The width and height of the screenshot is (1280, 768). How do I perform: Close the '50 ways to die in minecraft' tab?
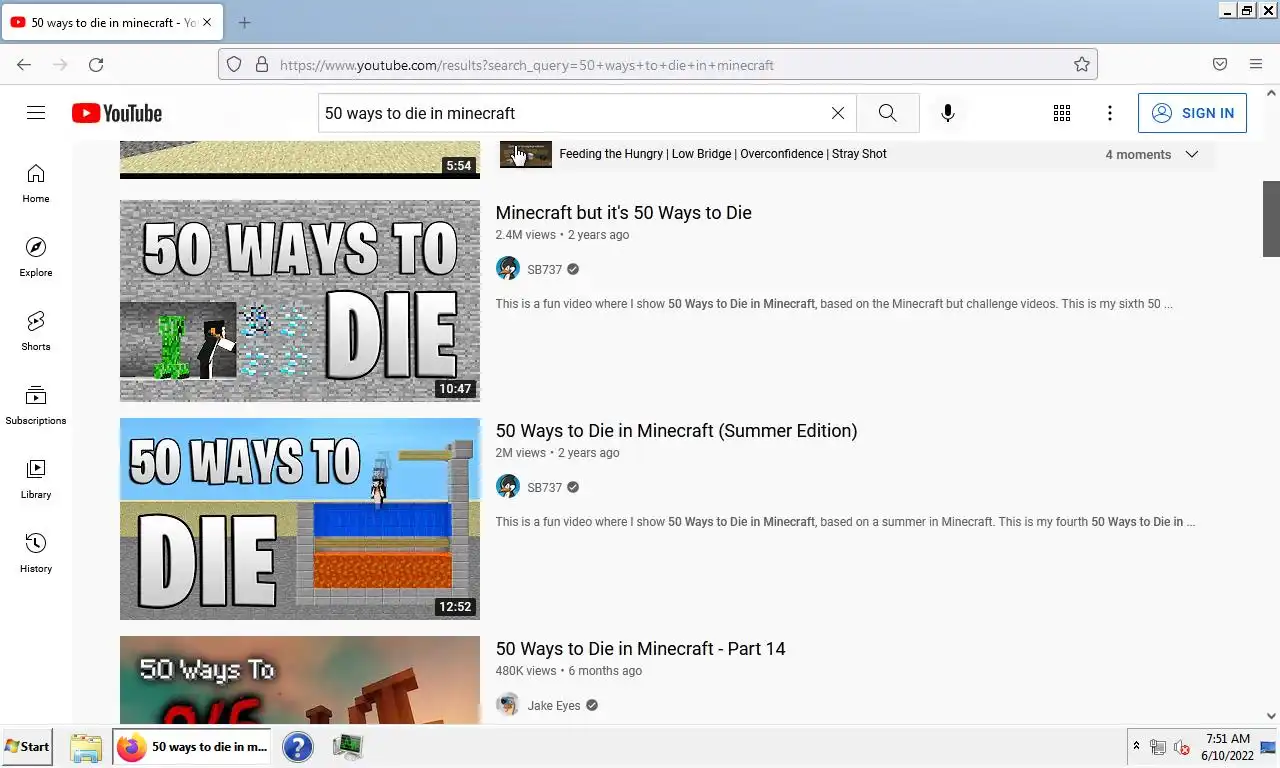(x=206, y=22)
